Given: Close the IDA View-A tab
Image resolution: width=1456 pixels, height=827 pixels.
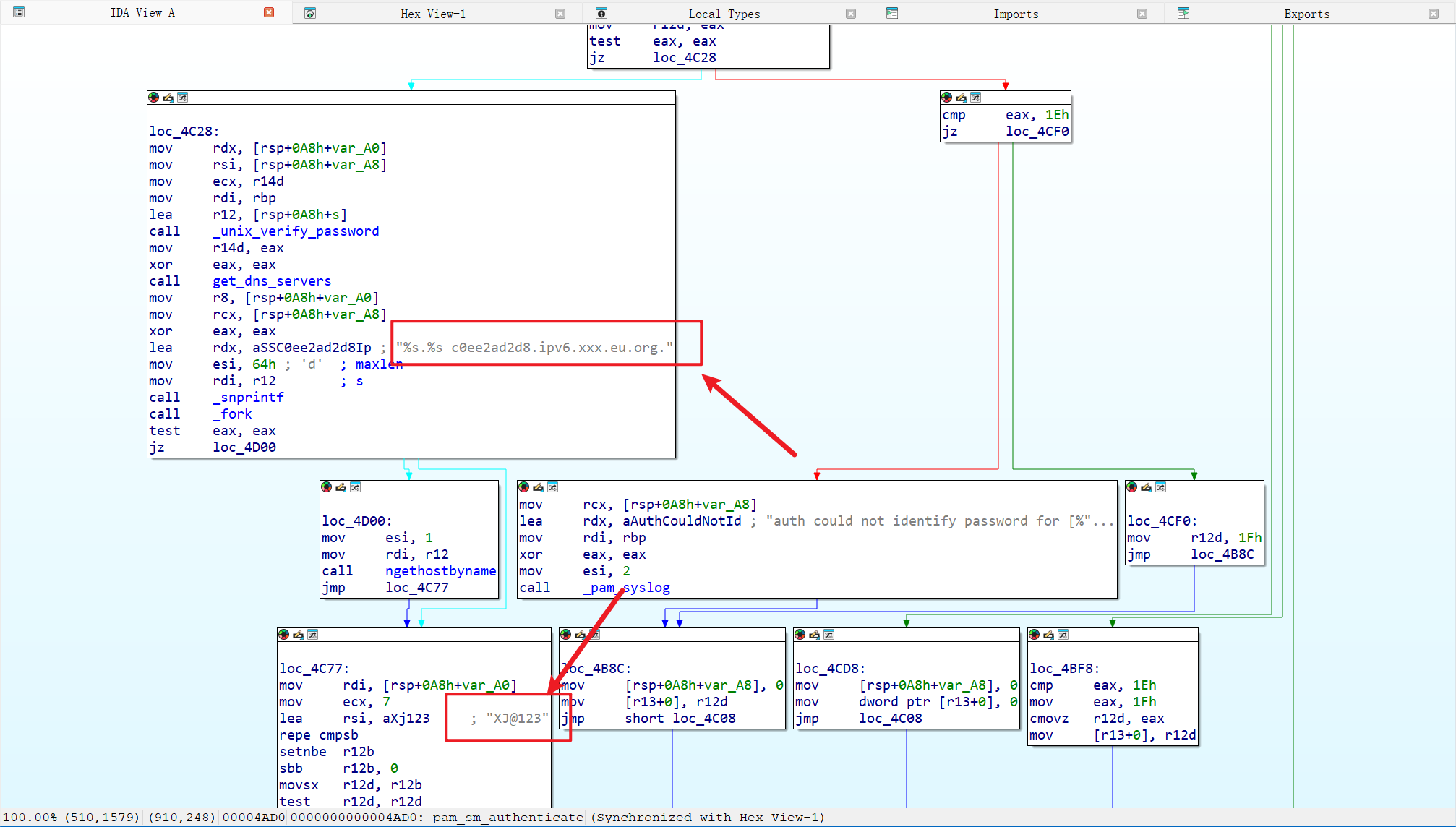Looking at the screenshot, I should [x=269, y=12].
